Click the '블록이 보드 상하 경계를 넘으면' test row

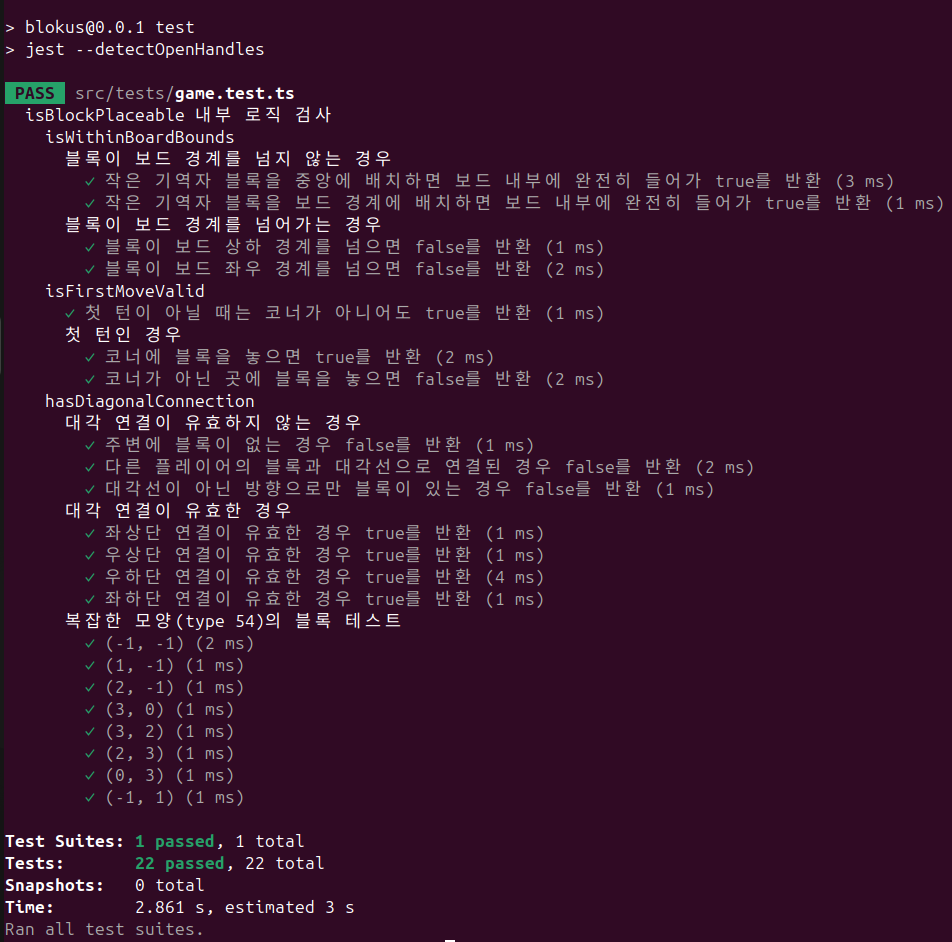(345, 247)
